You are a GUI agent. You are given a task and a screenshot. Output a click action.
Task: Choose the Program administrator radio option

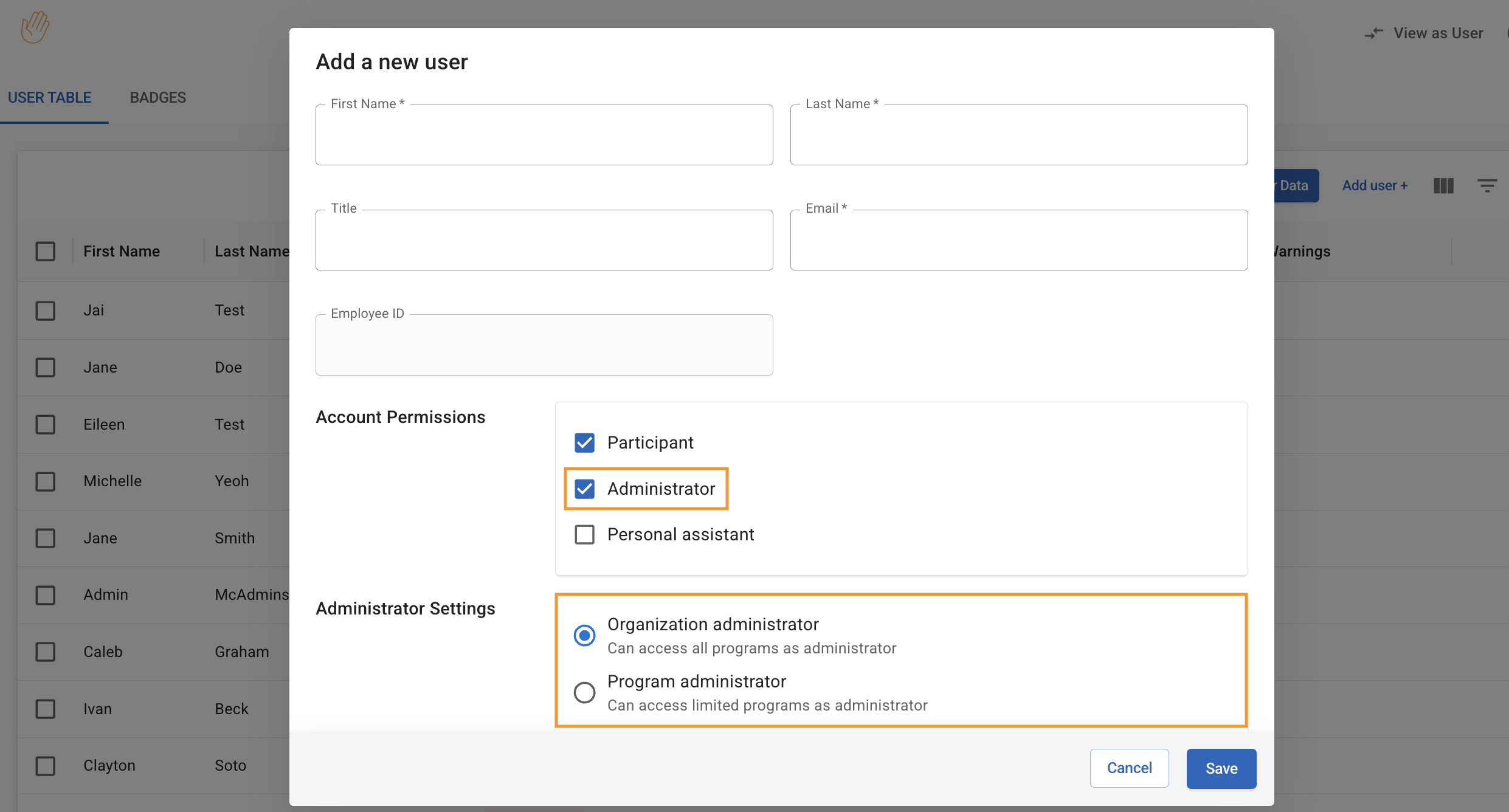[x=584, y=692]
